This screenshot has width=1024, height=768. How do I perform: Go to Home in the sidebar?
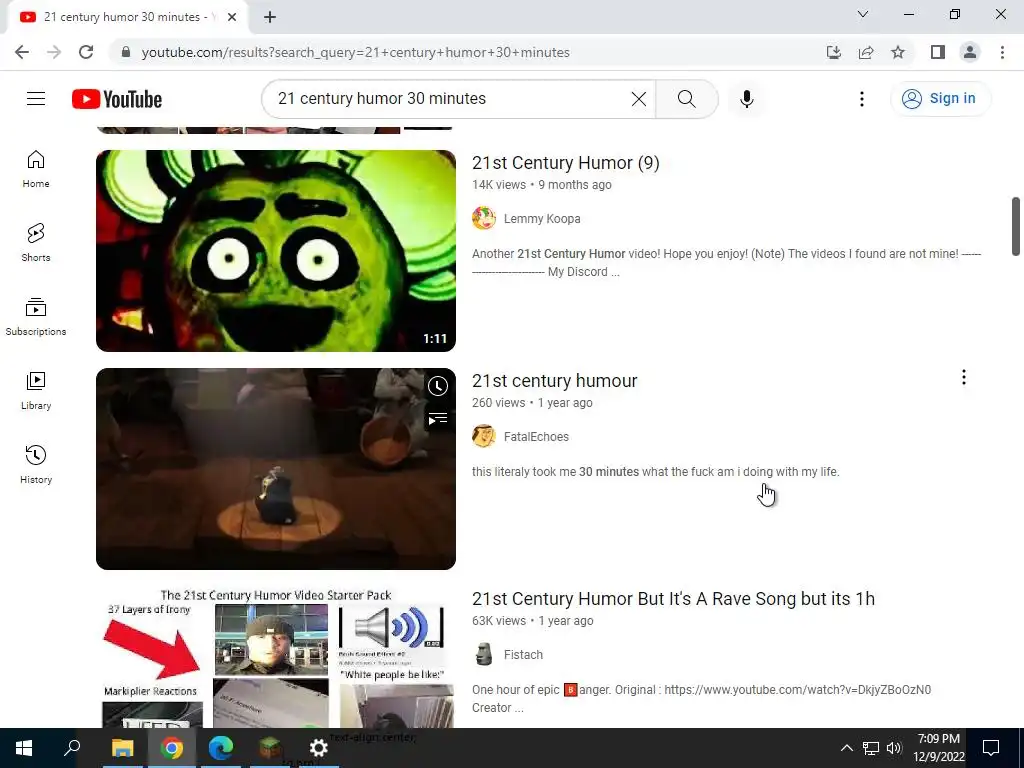click(x=36, y=168)
